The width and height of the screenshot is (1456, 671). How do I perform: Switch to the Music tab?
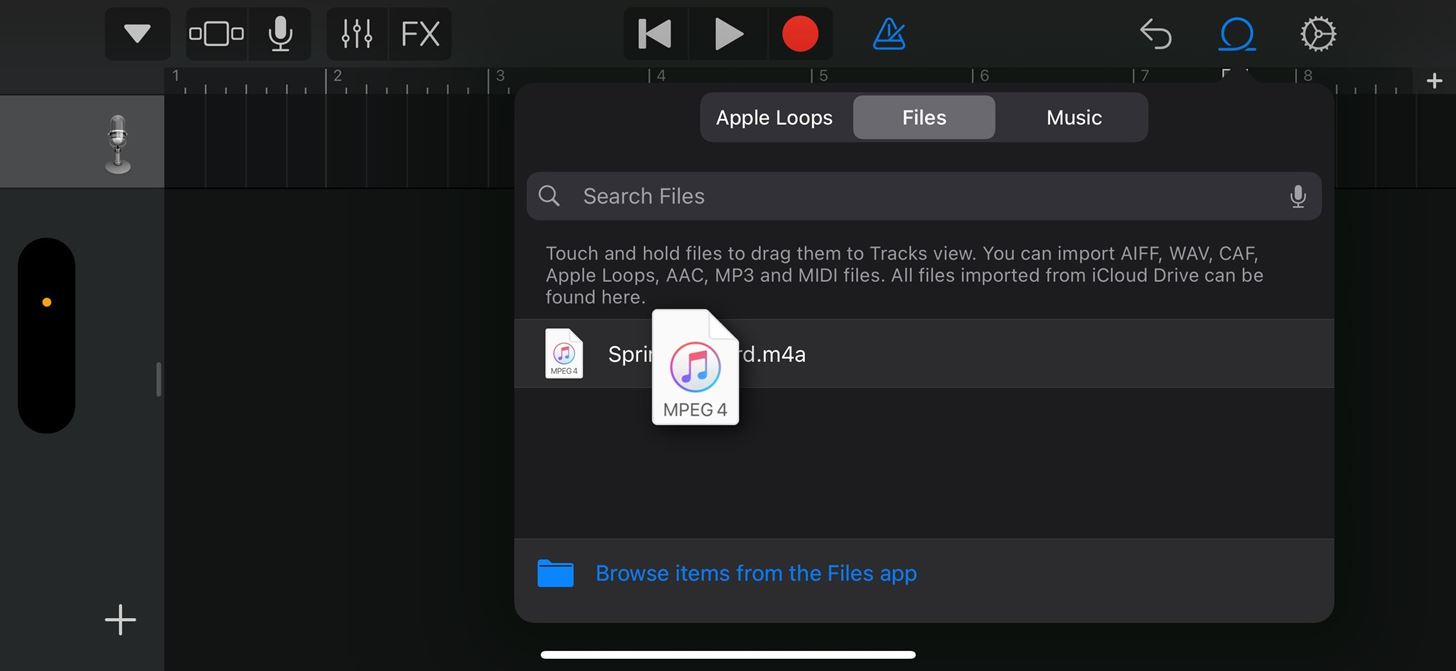(1073, 117)
